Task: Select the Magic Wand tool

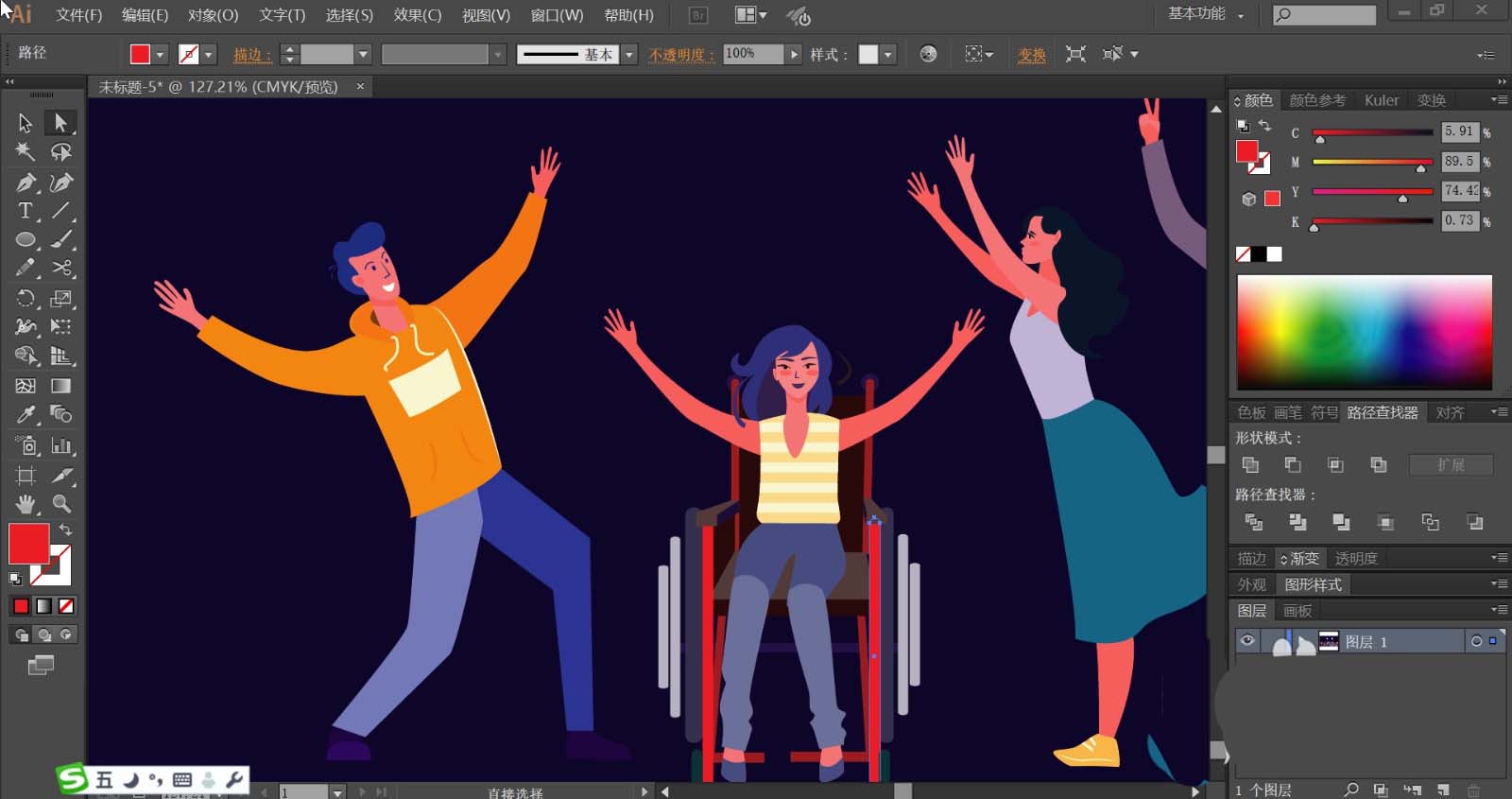Action: tap(26, 151)
